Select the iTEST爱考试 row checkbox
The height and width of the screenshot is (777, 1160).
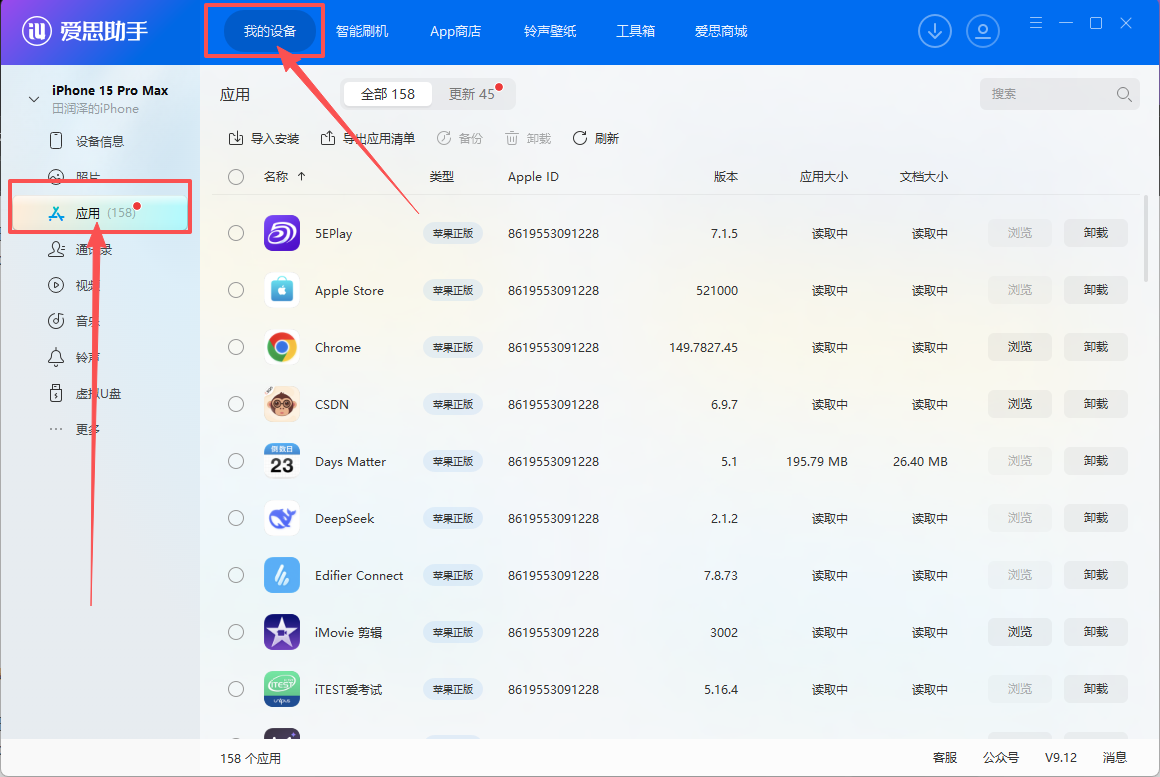236,689
